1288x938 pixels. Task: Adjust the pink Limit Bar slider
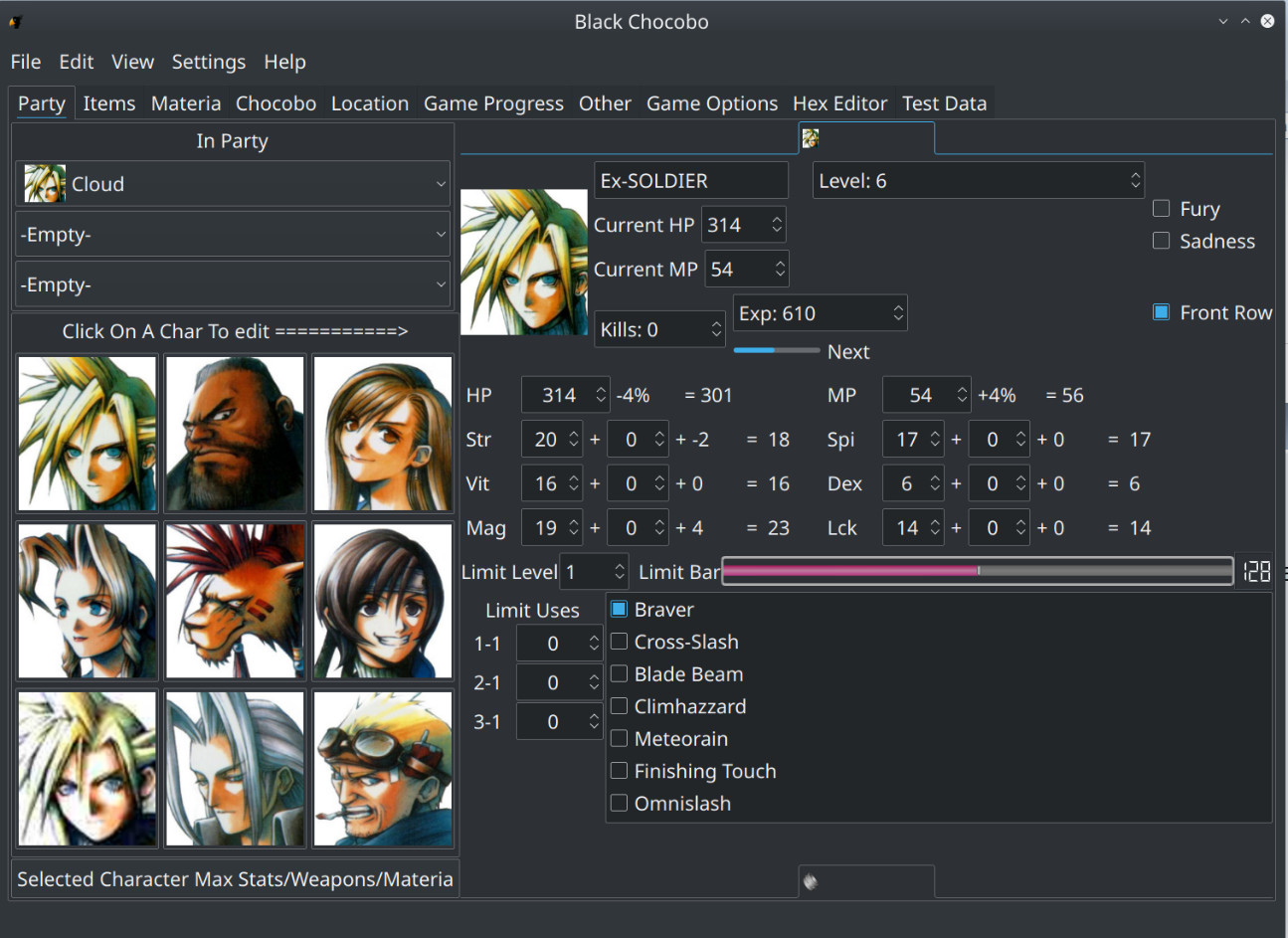click(978, 571)
